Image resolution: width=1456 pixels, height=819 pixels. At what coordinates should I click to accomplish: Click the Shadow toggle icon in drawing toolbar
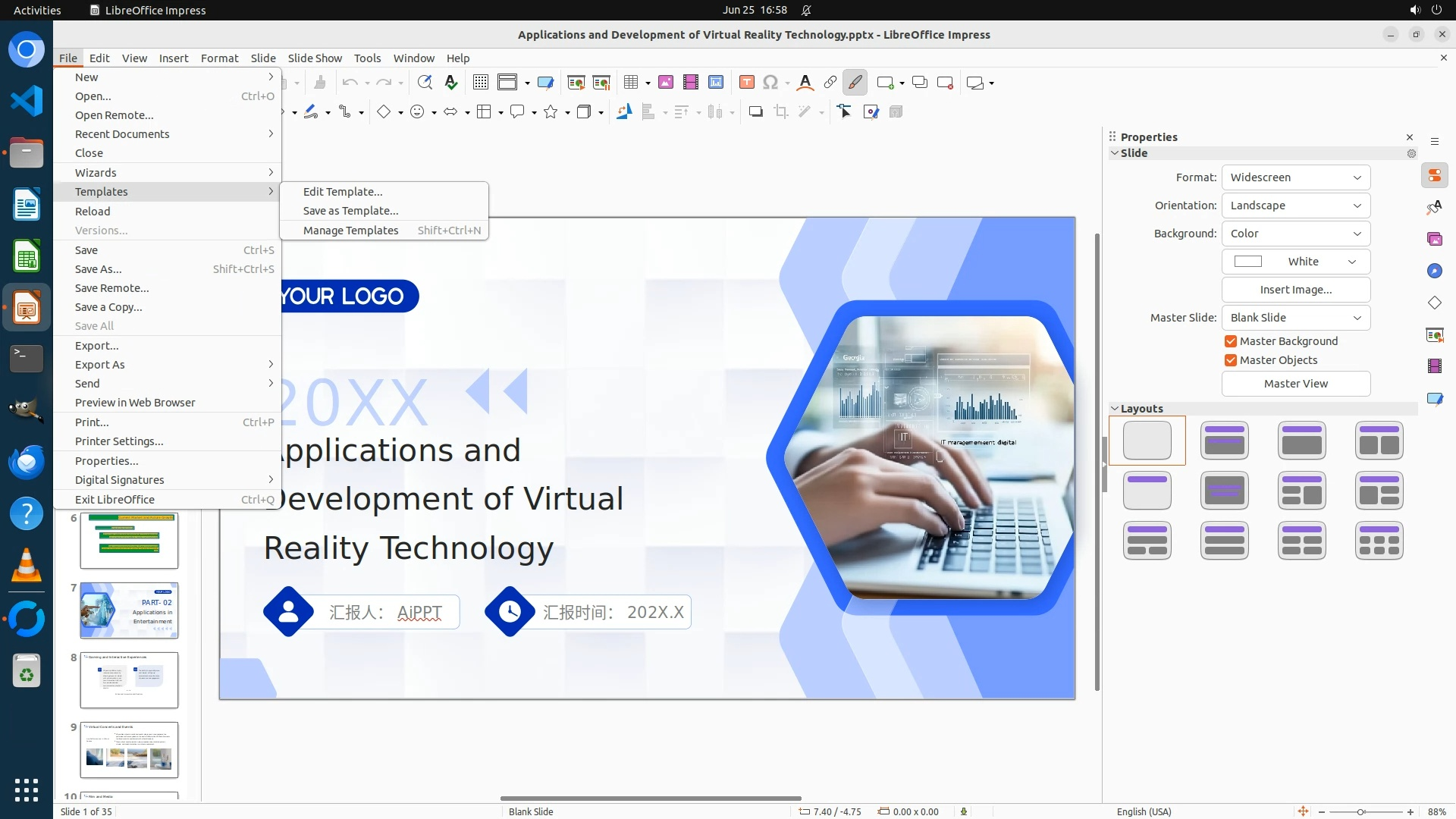[755, 112]
